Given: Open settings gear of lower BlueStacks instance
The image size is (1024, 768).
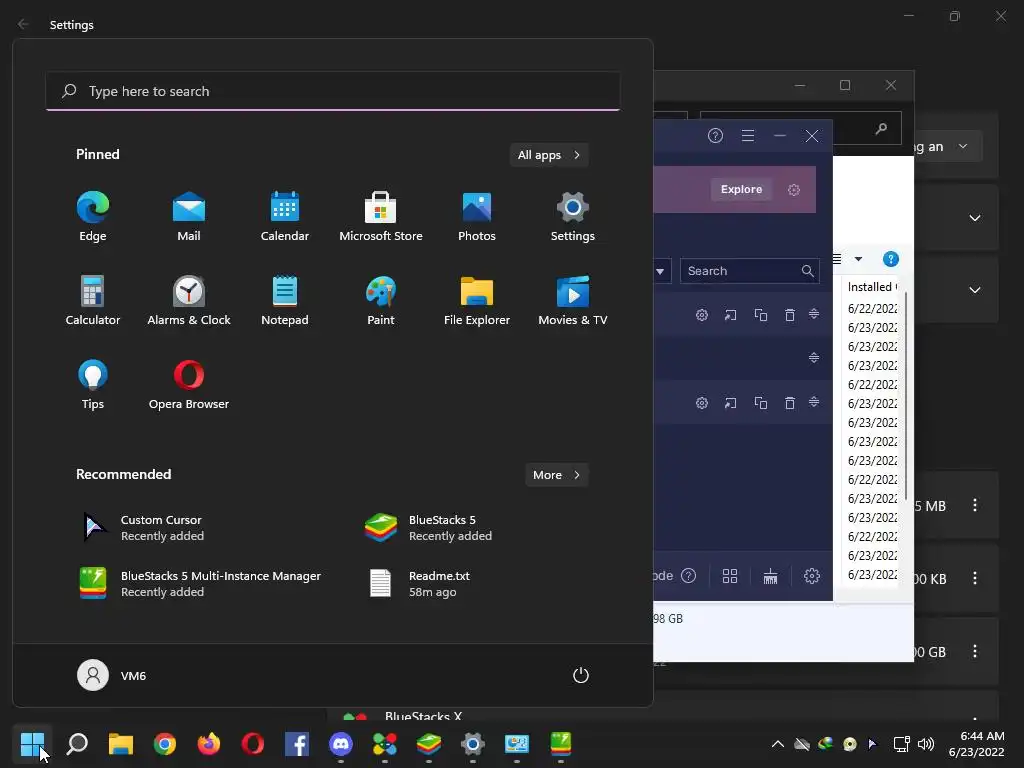Looking at the screenshot, I should click(702, 403).
